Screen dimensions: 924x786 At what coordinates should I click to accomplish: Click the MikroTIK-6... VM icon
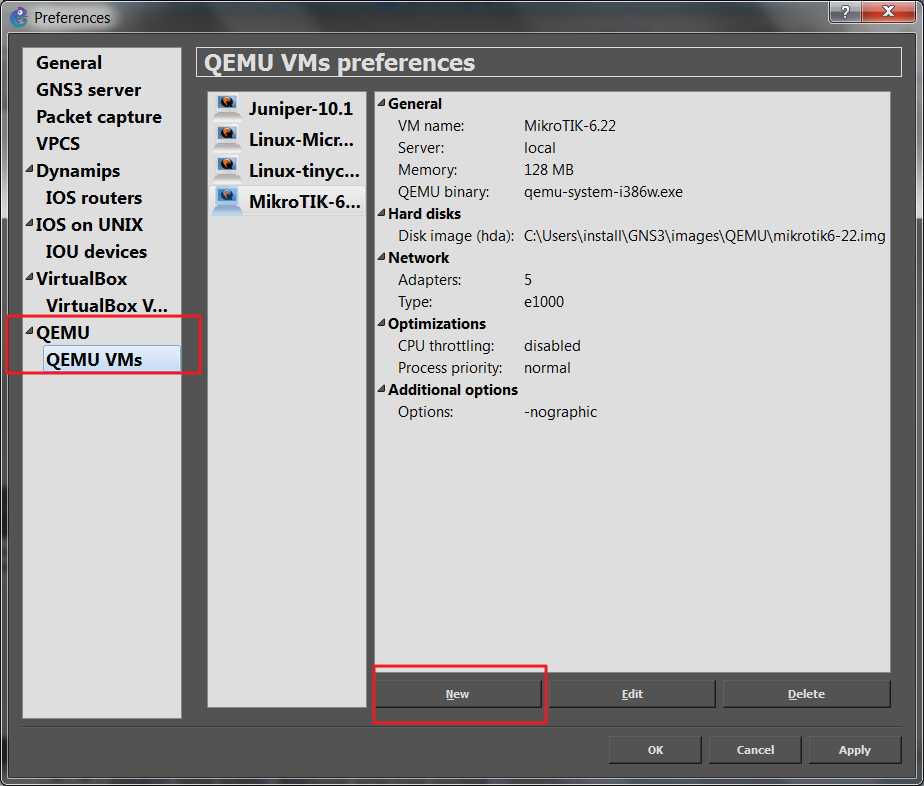pos(227,201)
